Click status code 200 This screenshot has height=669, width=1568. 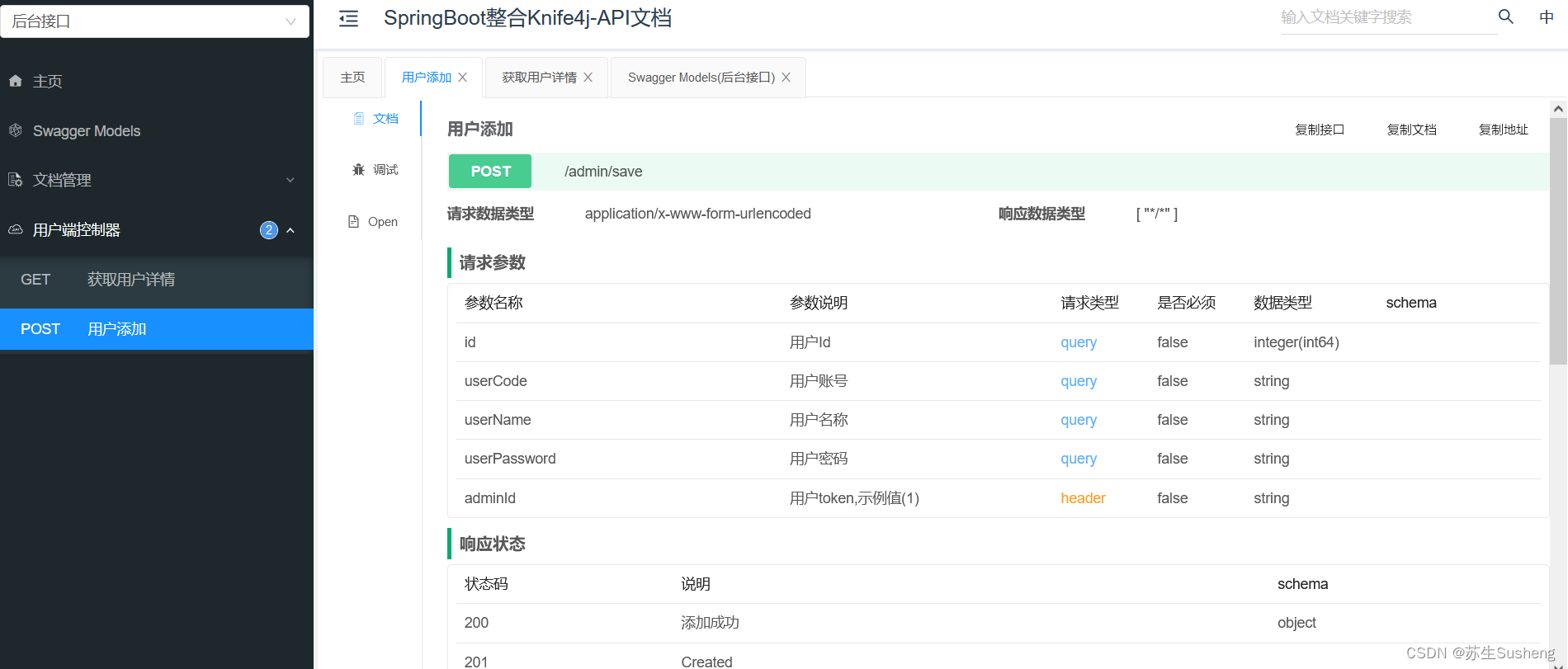tap(476, 623)
